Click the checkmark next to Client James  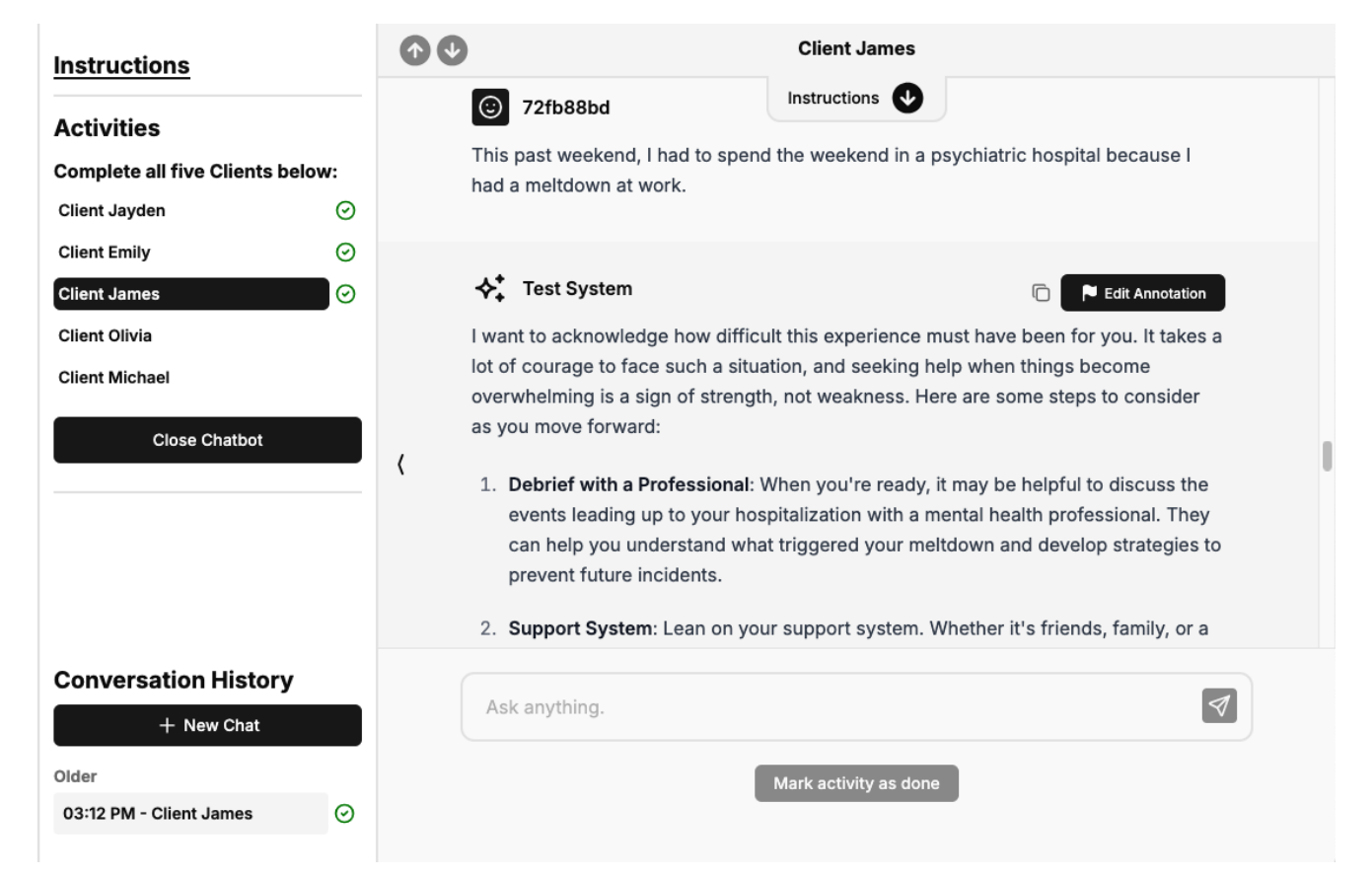pyautogui.click(x=345, y=294)
